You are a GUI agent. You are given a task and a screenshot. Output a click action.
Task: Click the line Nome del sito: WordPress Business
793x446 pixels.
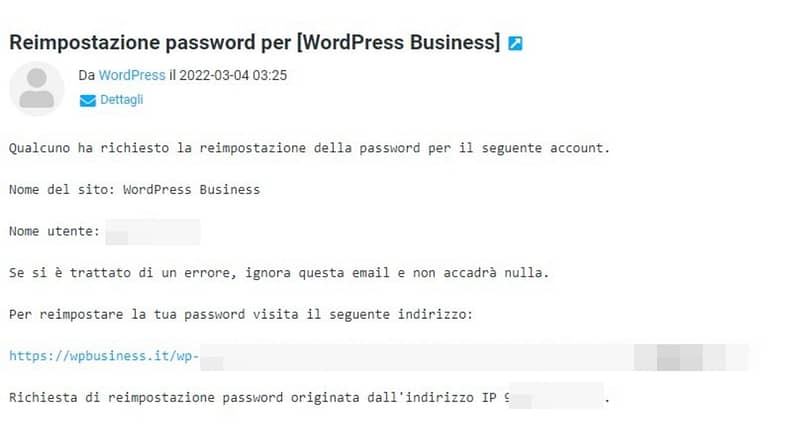point(135,190)
